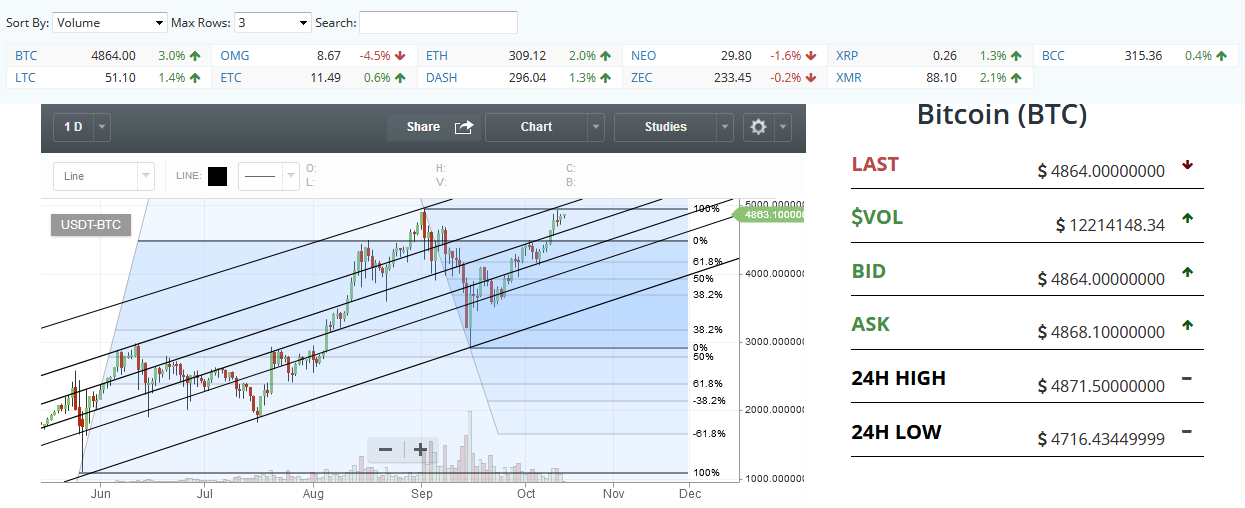Click the XMR green up arrow
The image size is (1245, 508).
click(x=1015, y=78)
